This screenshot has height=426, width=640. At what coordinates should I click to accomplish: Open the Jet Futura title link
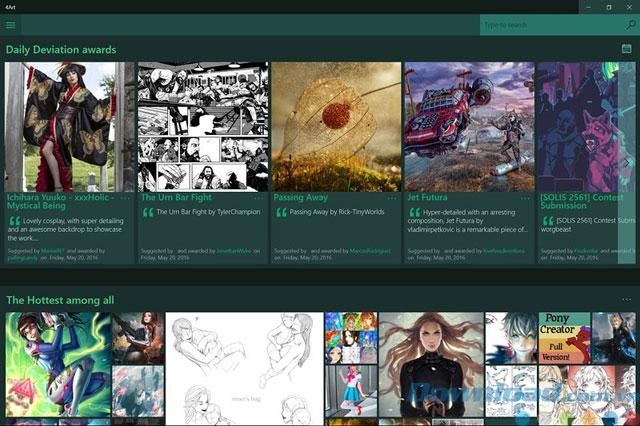(x=427, y=197)
